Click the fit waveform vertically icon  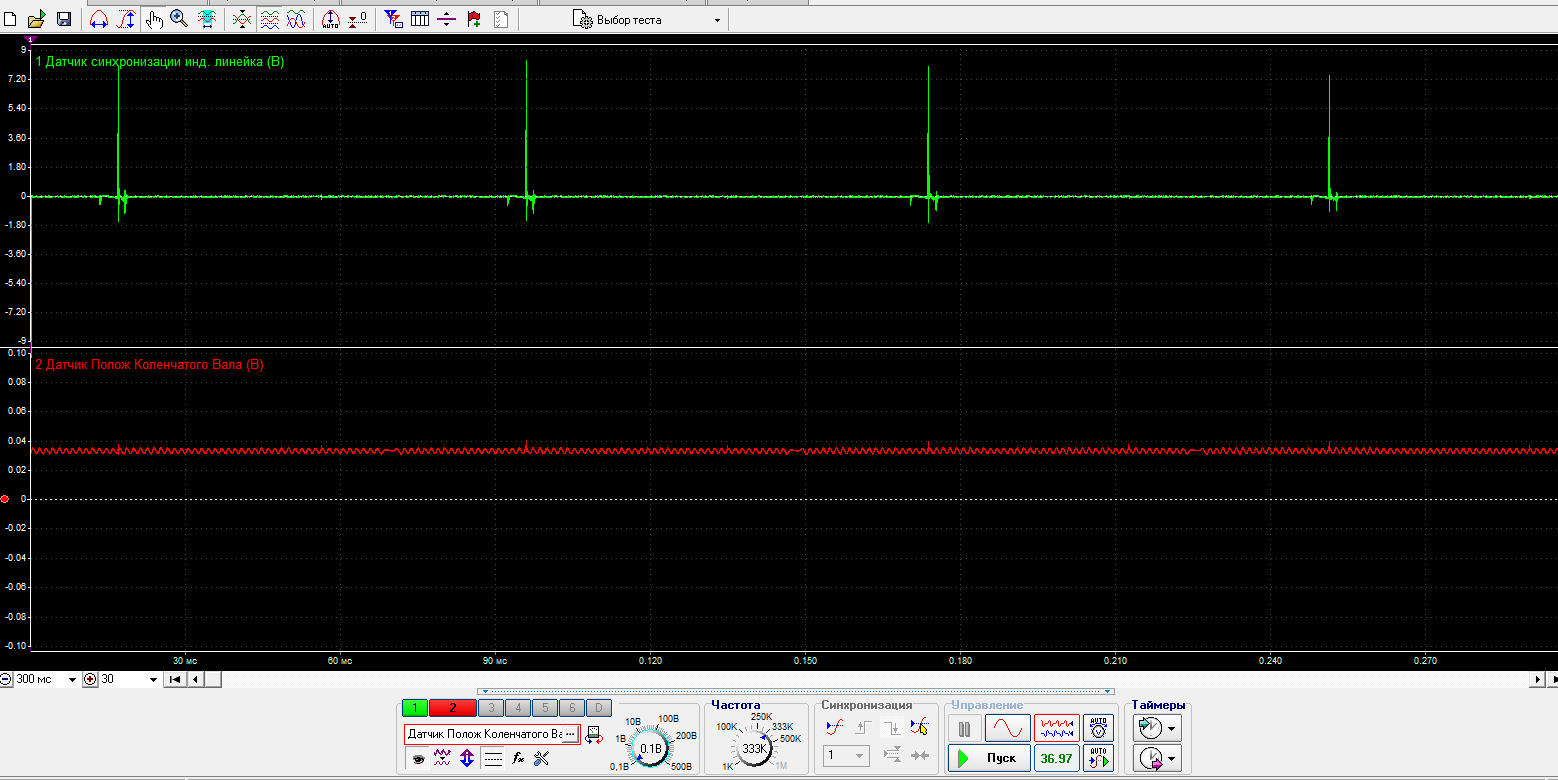coord(206,20)
